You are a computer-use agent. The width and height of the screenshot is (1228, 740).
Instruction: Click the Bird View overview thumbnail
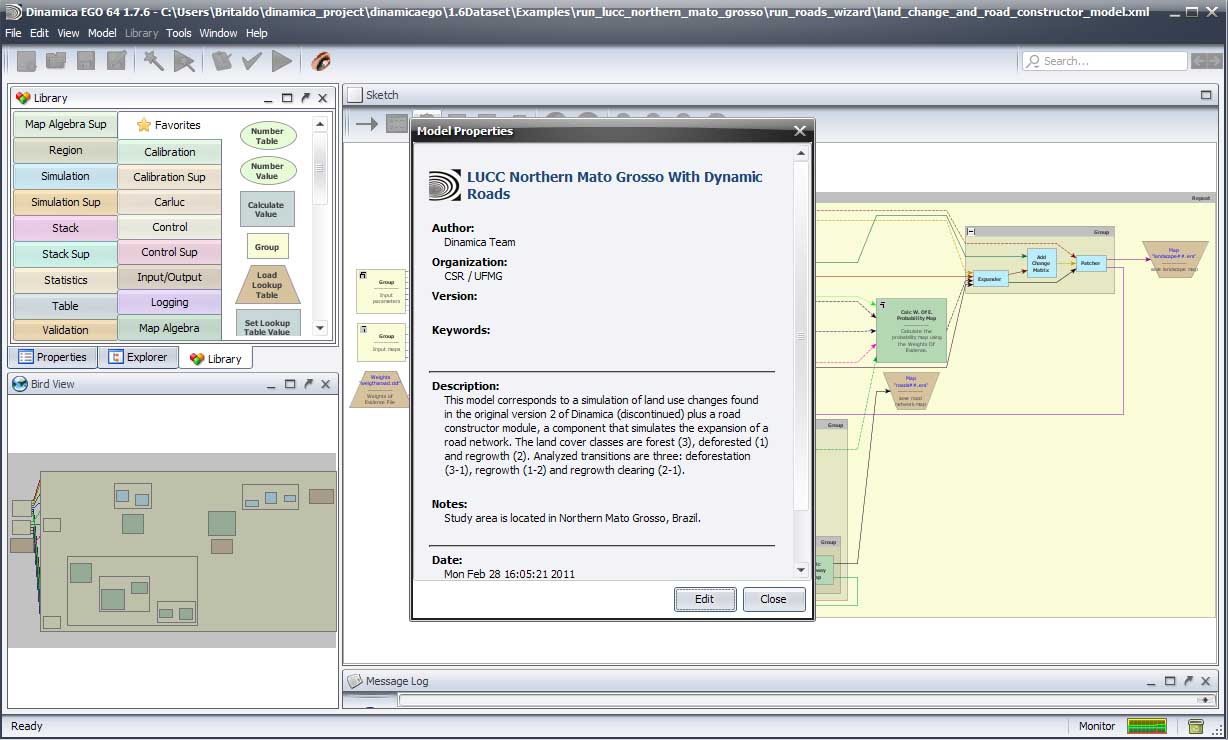(172, 550)
